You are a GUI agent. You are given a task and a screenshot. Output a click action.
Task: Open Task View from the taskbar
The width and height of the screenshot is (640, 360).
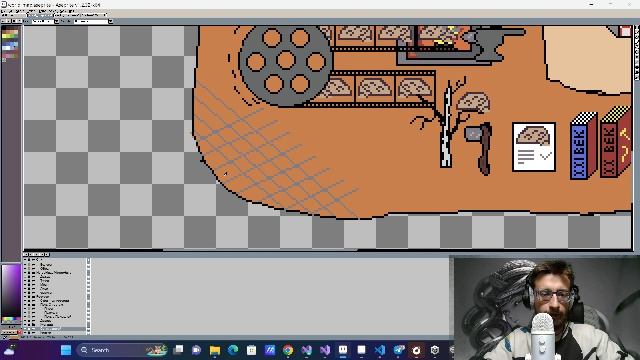178,350
